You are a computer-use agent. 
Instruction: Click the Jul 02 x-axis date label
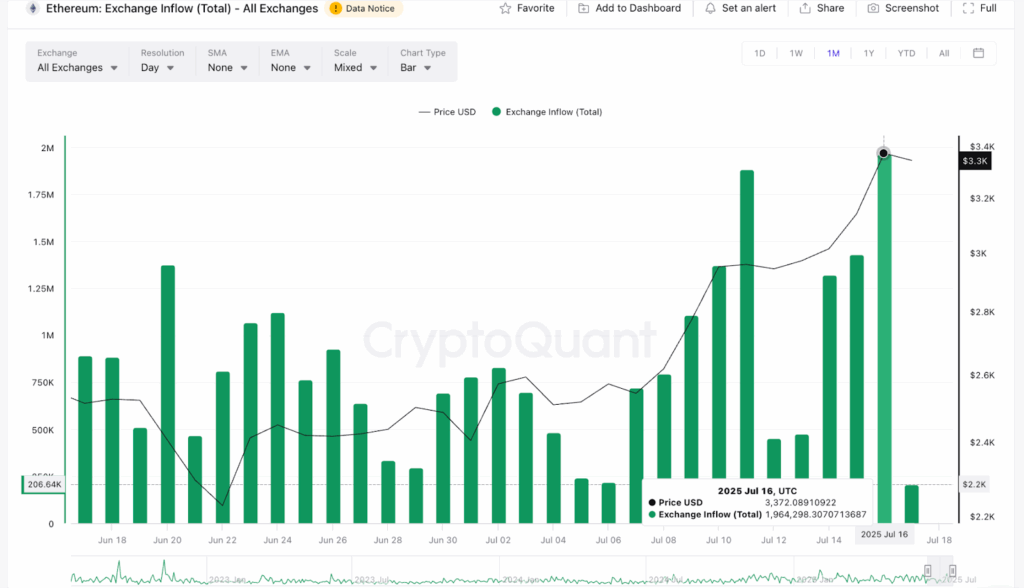pos(498,540)
